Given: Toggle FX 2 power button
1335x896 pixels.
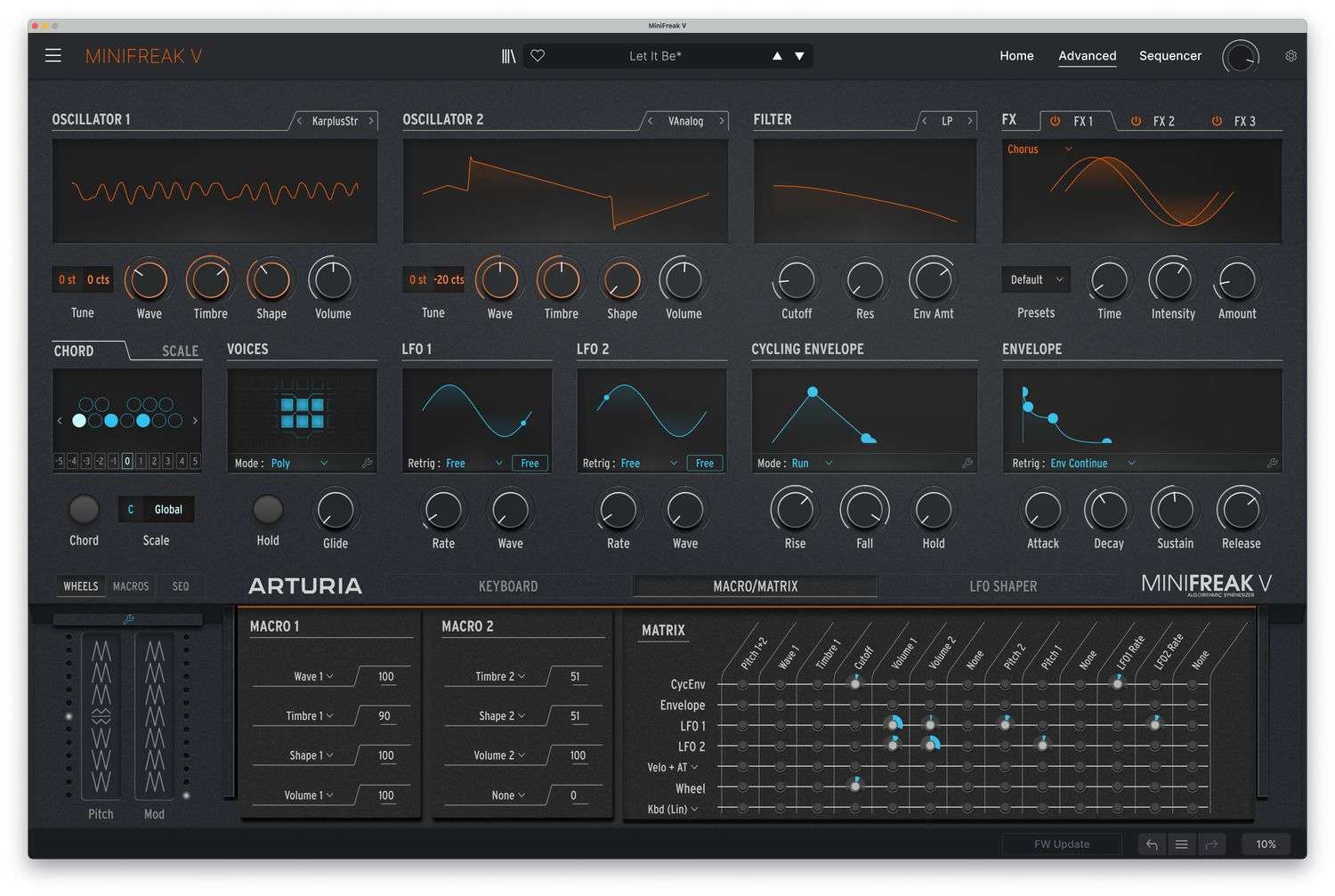Looking at the screenshot, I should [x=1136, y=121].
